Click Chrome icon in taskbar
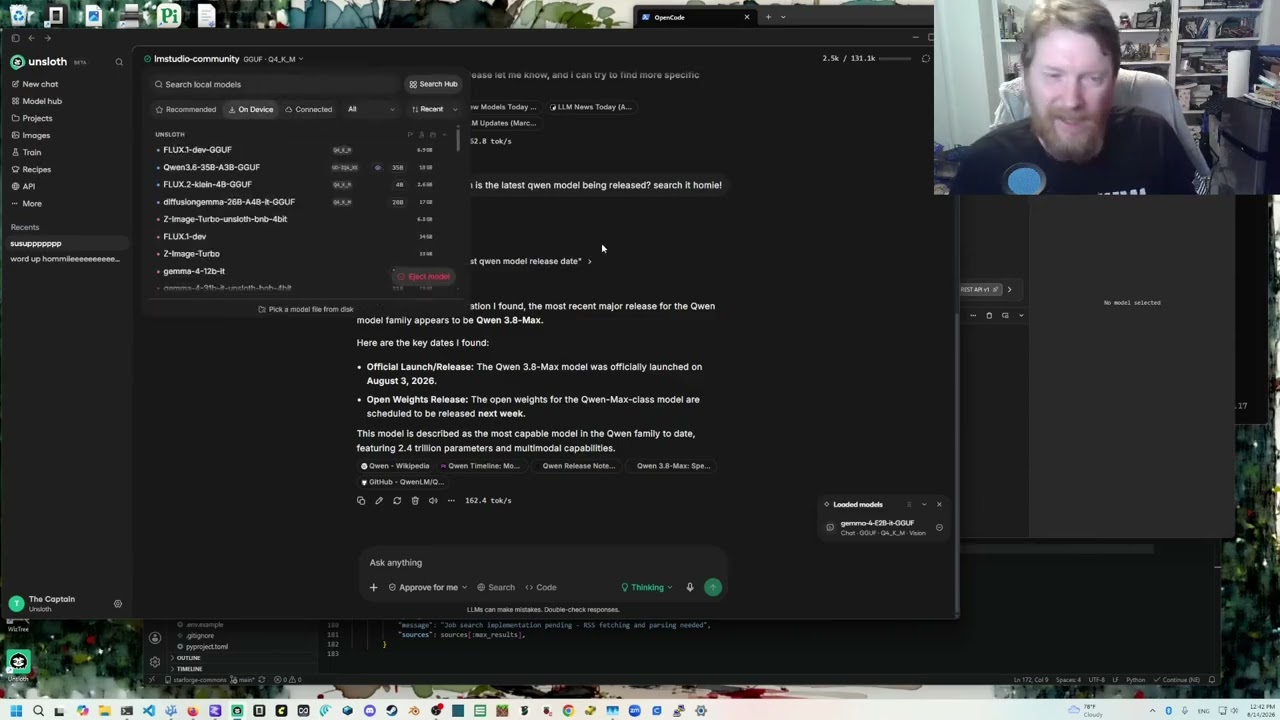1280x720 pixels. pyautogui.click(x=568, y=711)
